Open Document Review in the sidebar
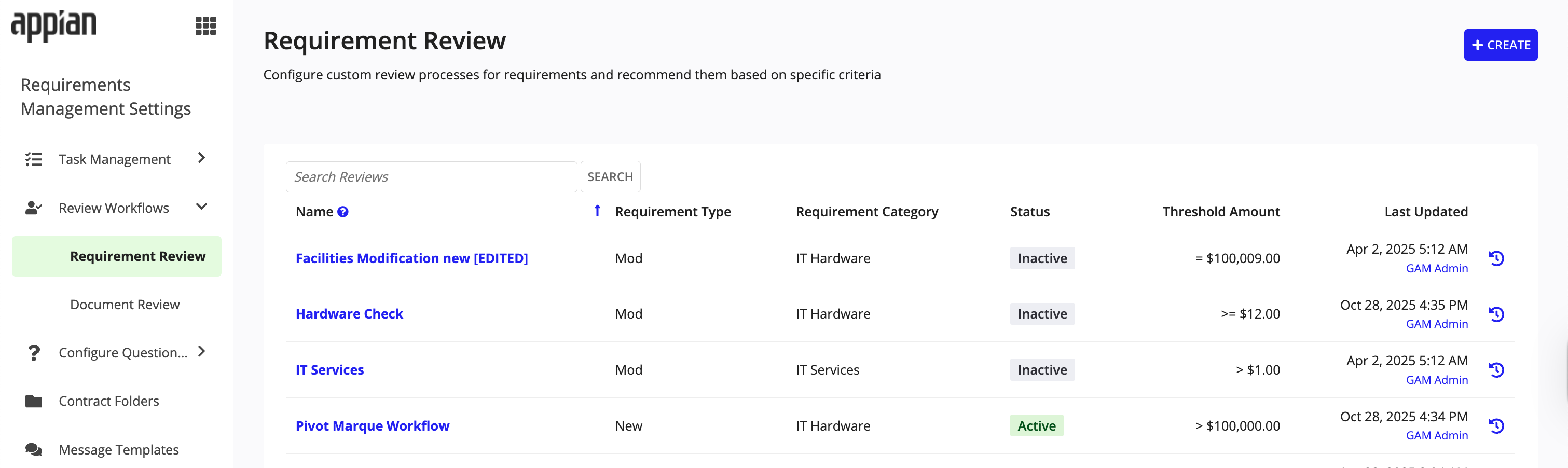Image resolution: width=1568 pixels, height=468 pixels. (x=125, y=304)
